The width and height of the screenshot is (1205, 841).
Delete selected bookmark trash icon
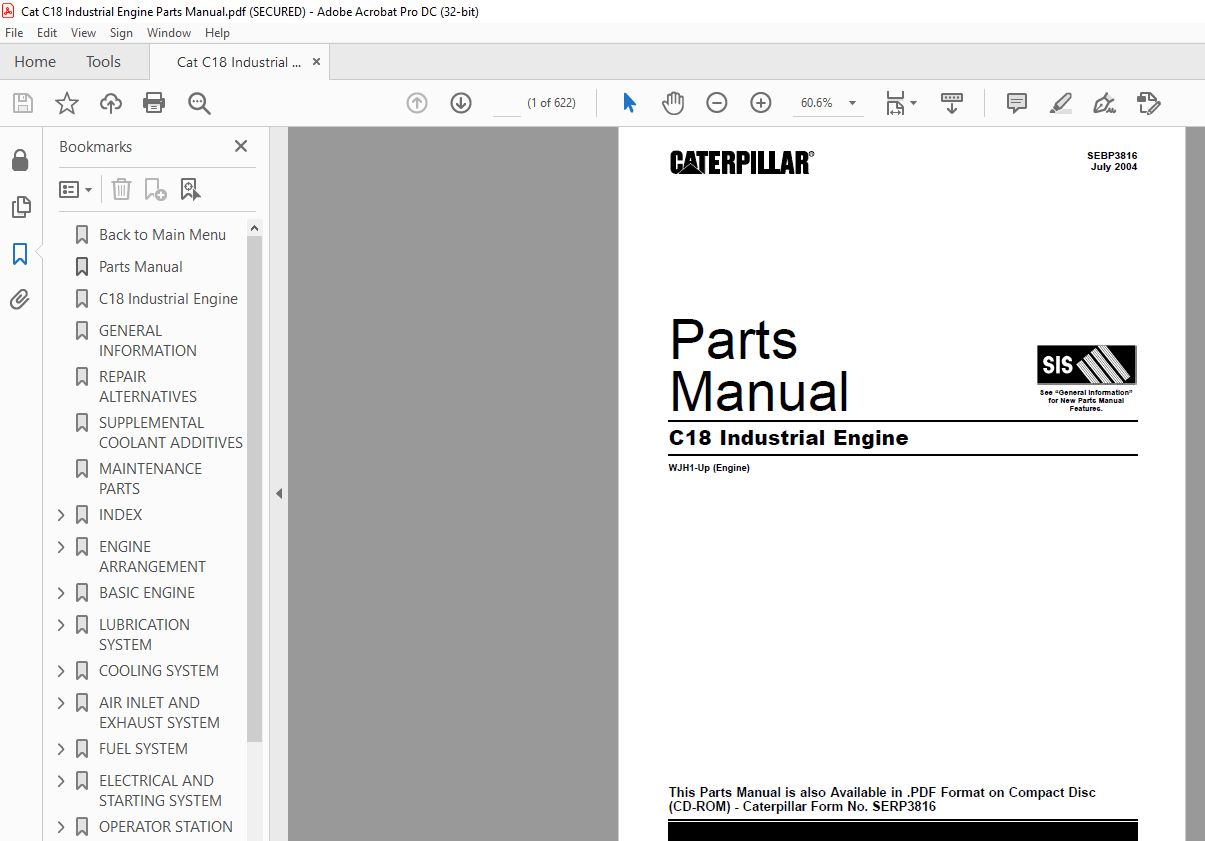(x=121, y=189)
